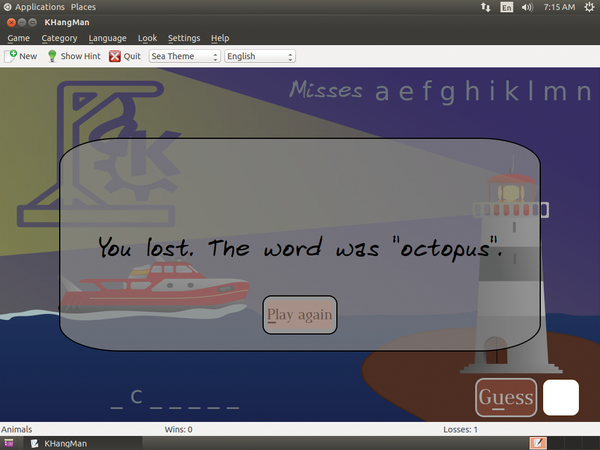Maximize the KHangMan window
The image size is (600, 450).
coord(33,23)
